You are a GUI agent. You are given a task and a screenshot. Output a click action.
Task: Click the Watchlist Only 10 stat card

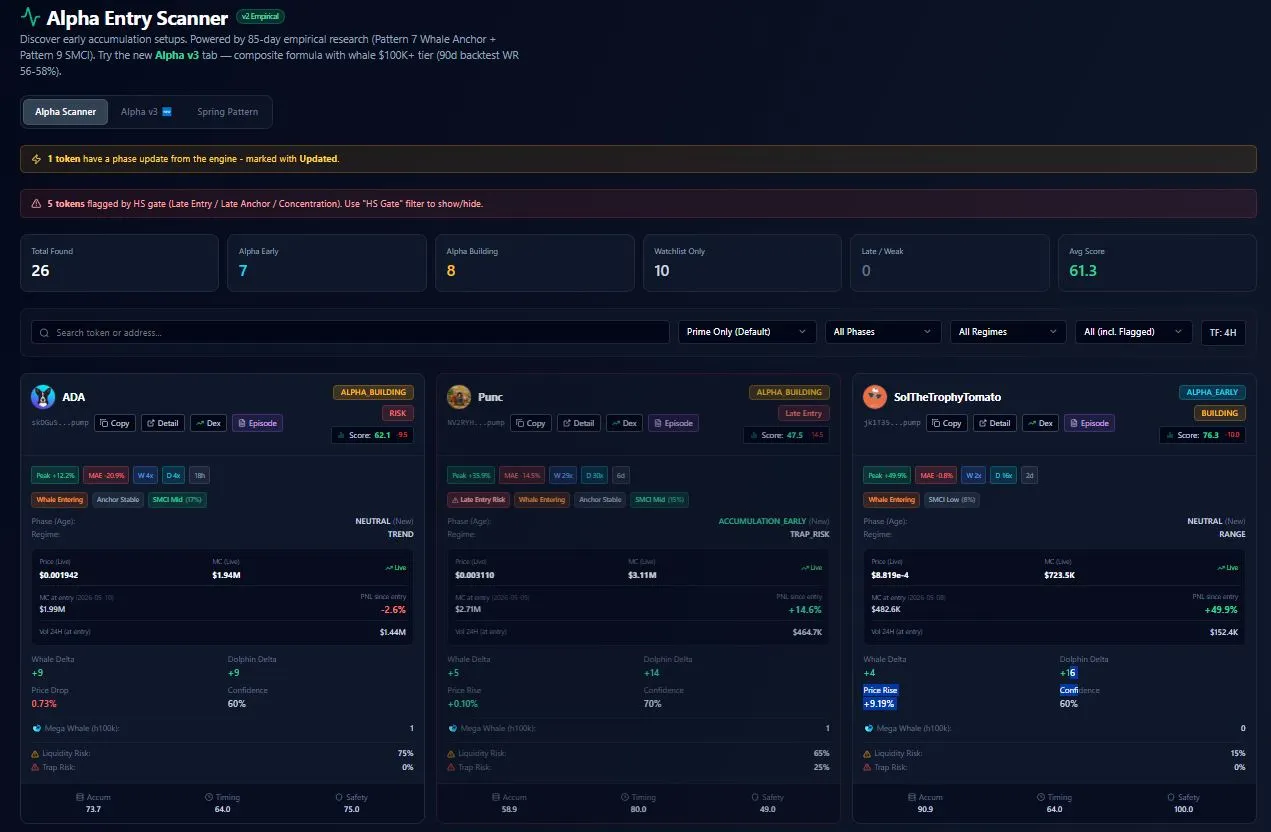742,263
